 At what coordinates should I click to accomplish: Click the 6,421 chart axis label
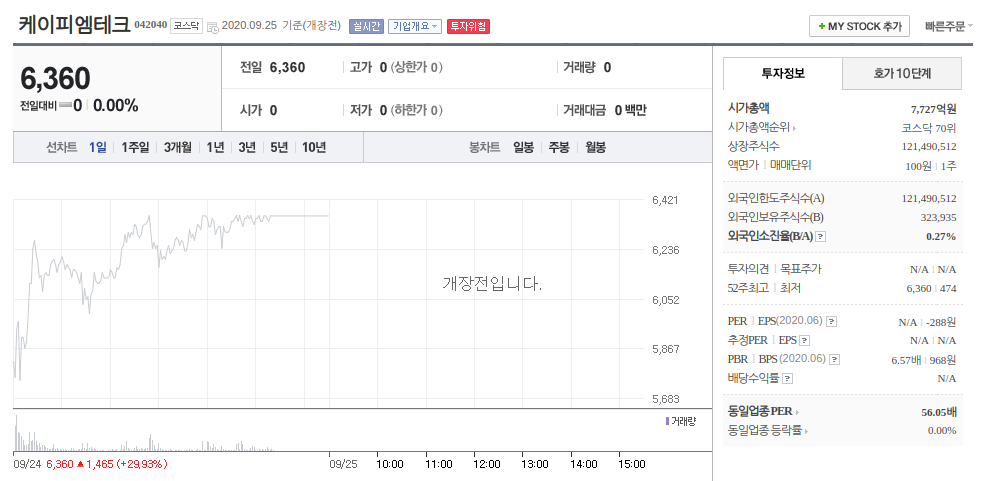665,200
